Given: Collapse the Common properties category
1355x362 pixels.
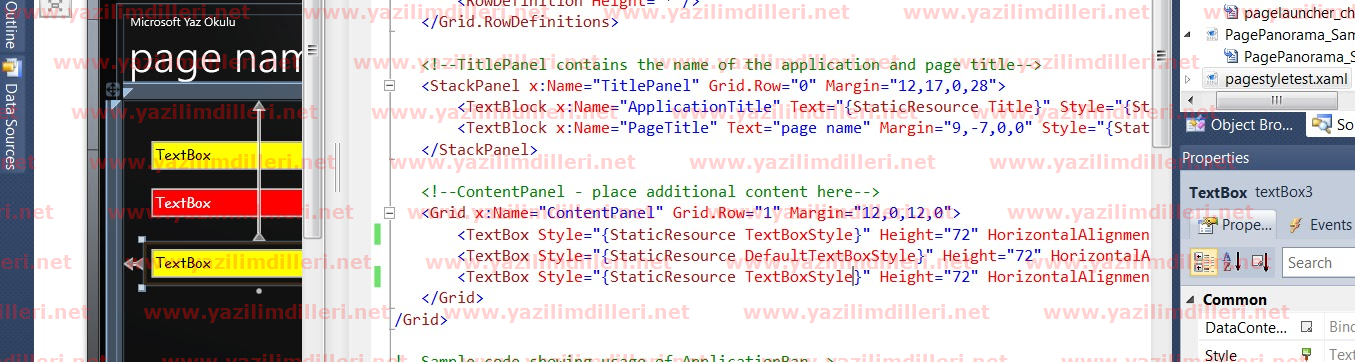Looking at the screenshot, I should pyautogui.click(x=1189, y=300).
